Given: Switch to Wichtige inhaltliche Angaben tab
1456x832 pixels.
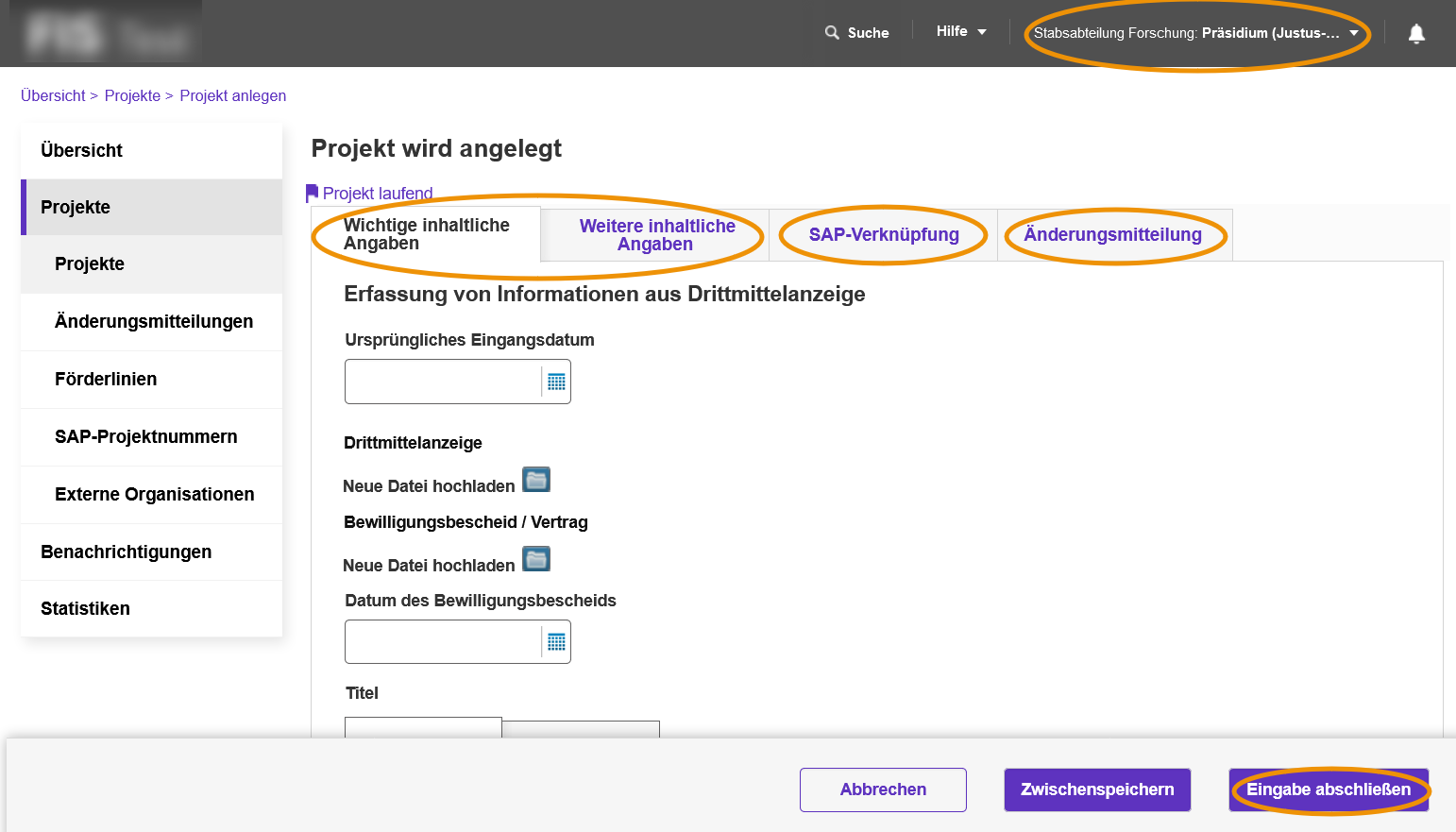Looking at the screenshot, I should (x=426, y=234).
